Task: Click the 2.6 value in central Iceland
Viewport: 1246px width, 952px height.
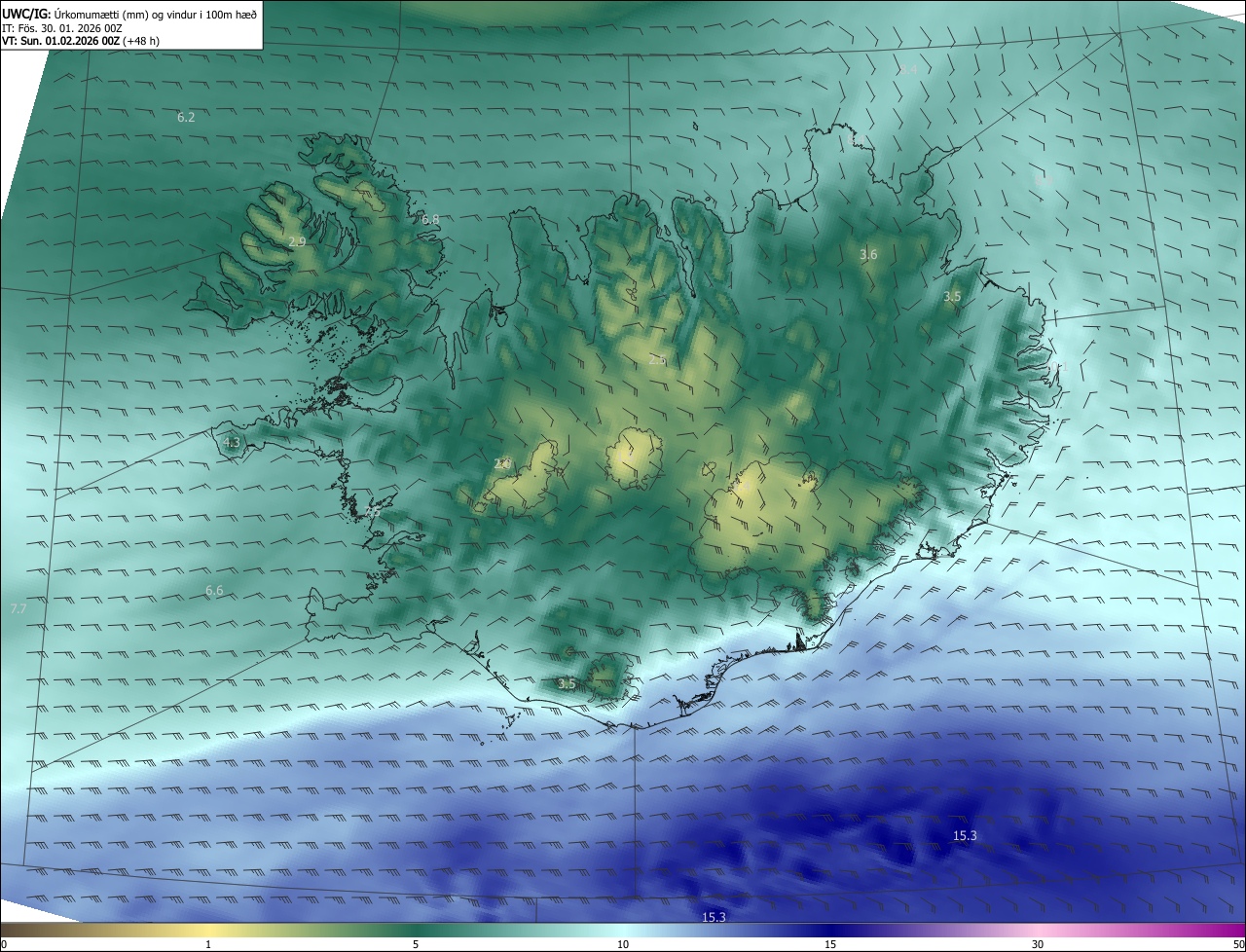Action: coord(657,360)
